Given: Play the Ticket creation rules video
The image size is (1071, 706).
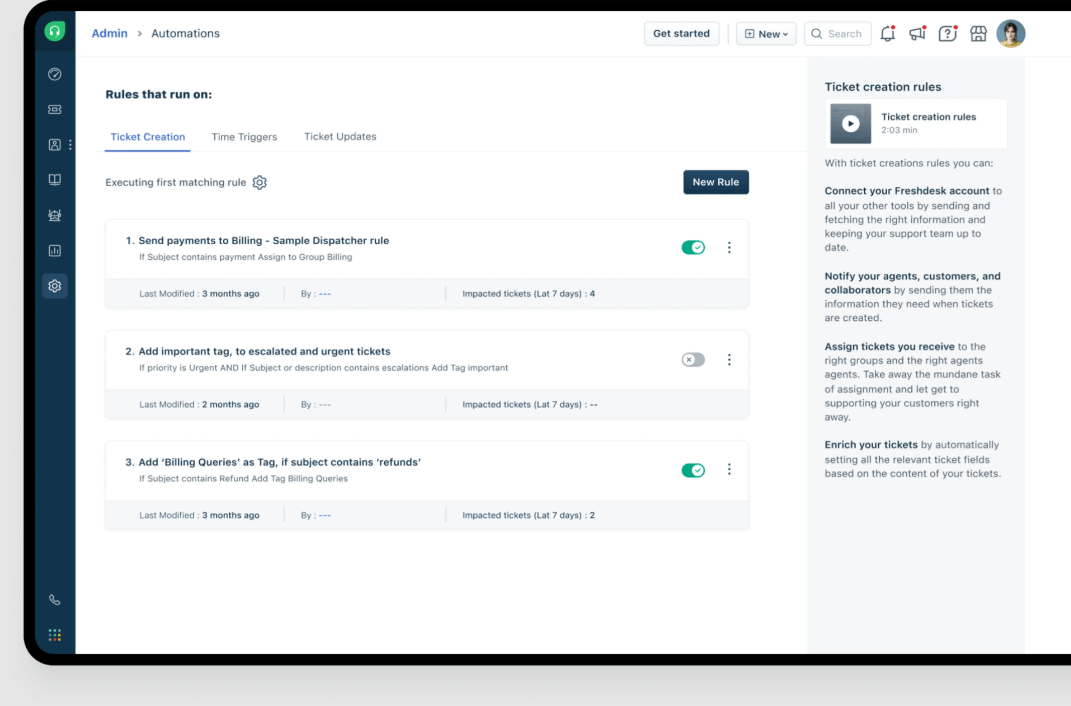Looking at the screenshot, I should tap(850, 124).
